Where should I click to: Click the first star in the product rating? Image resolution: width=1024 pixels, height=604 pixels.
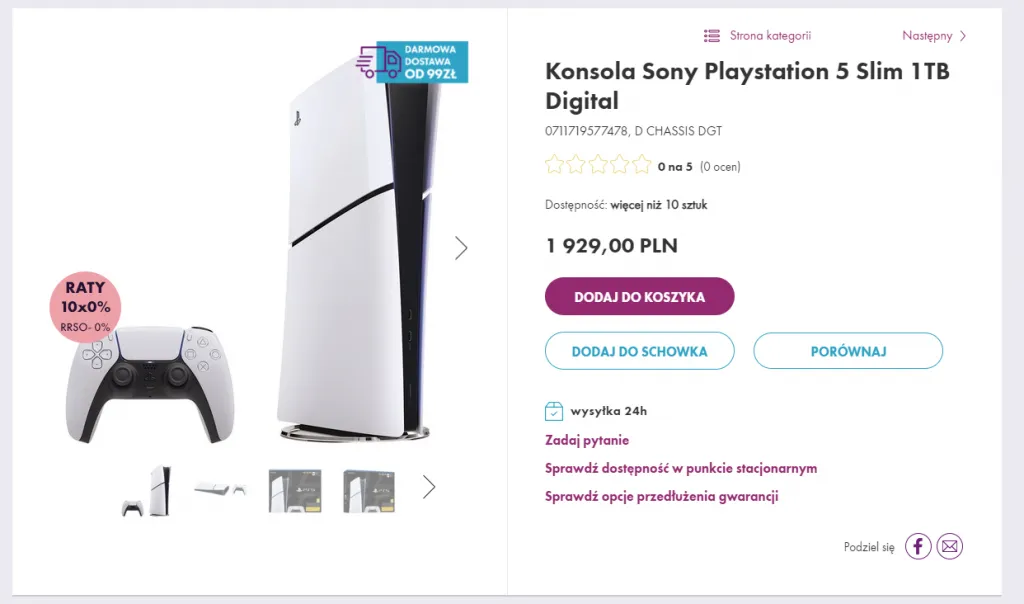pos(554,164)
